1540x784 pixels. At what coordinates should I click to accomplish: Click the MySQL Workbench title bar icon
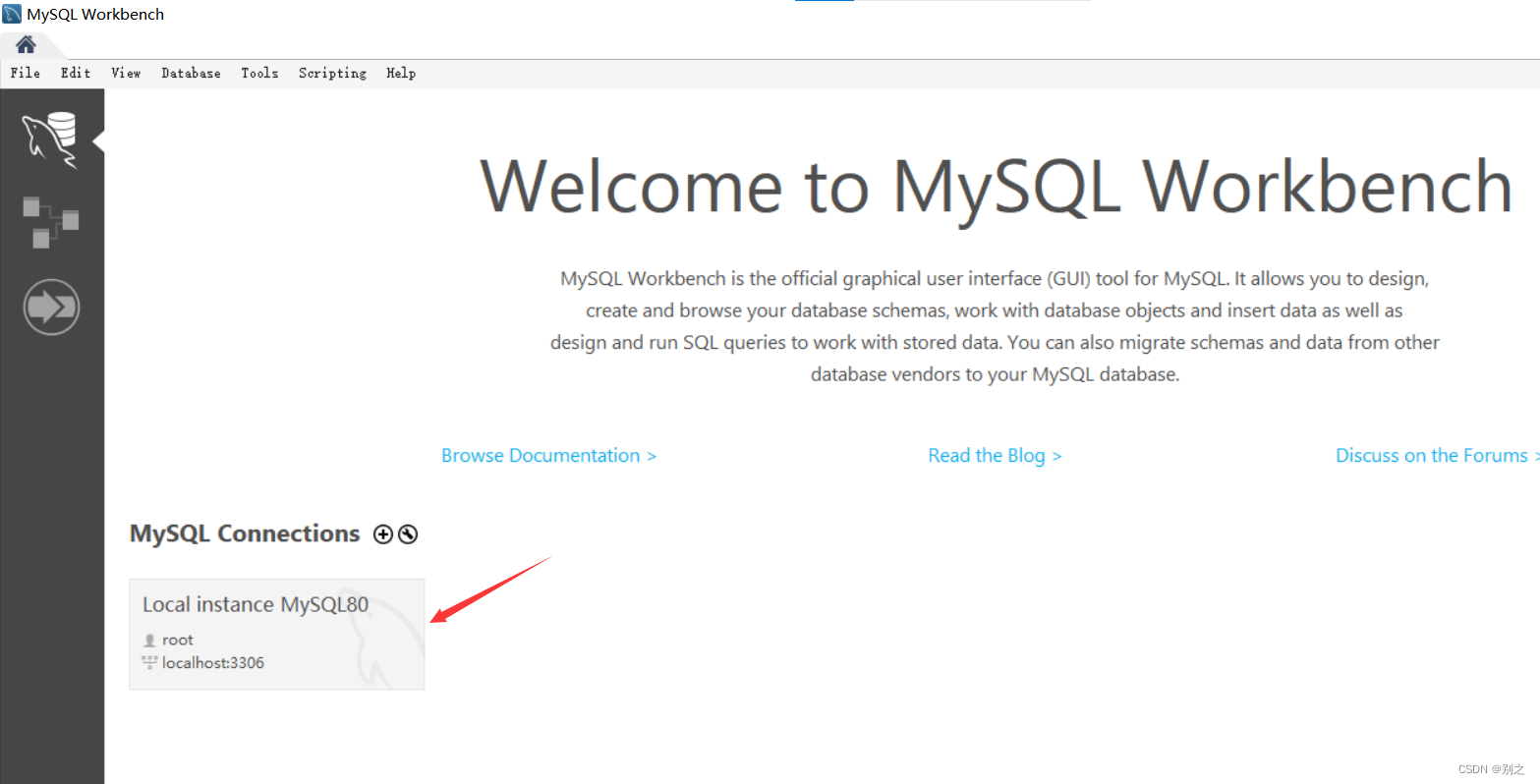pyautogui.click(x=12, y=14)
